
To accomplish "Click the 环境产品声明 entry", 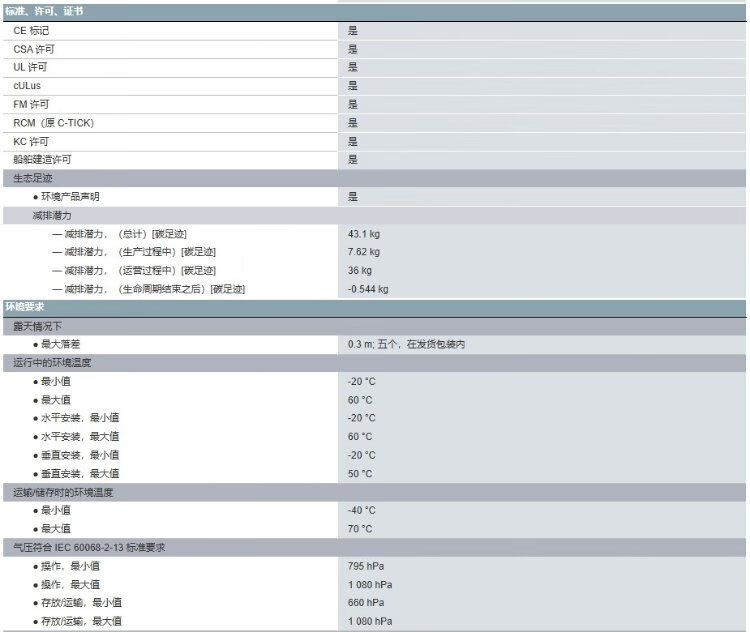I will [x=70, y=197].
